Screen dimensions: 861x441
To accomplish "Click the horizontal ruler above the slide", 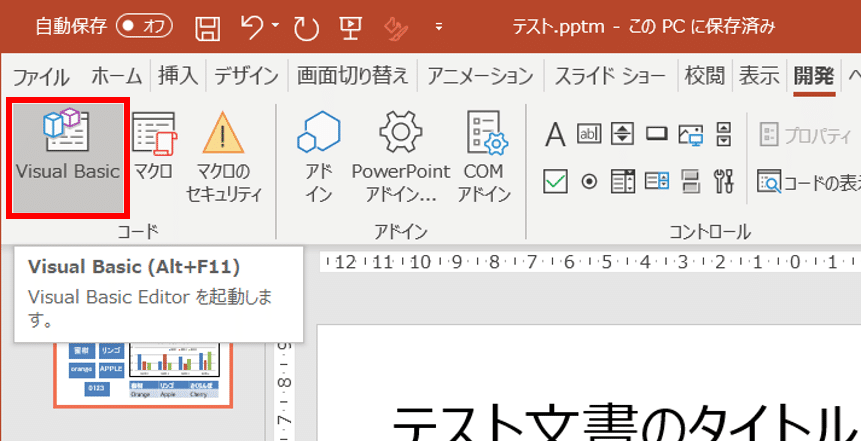I will (590, 262).
